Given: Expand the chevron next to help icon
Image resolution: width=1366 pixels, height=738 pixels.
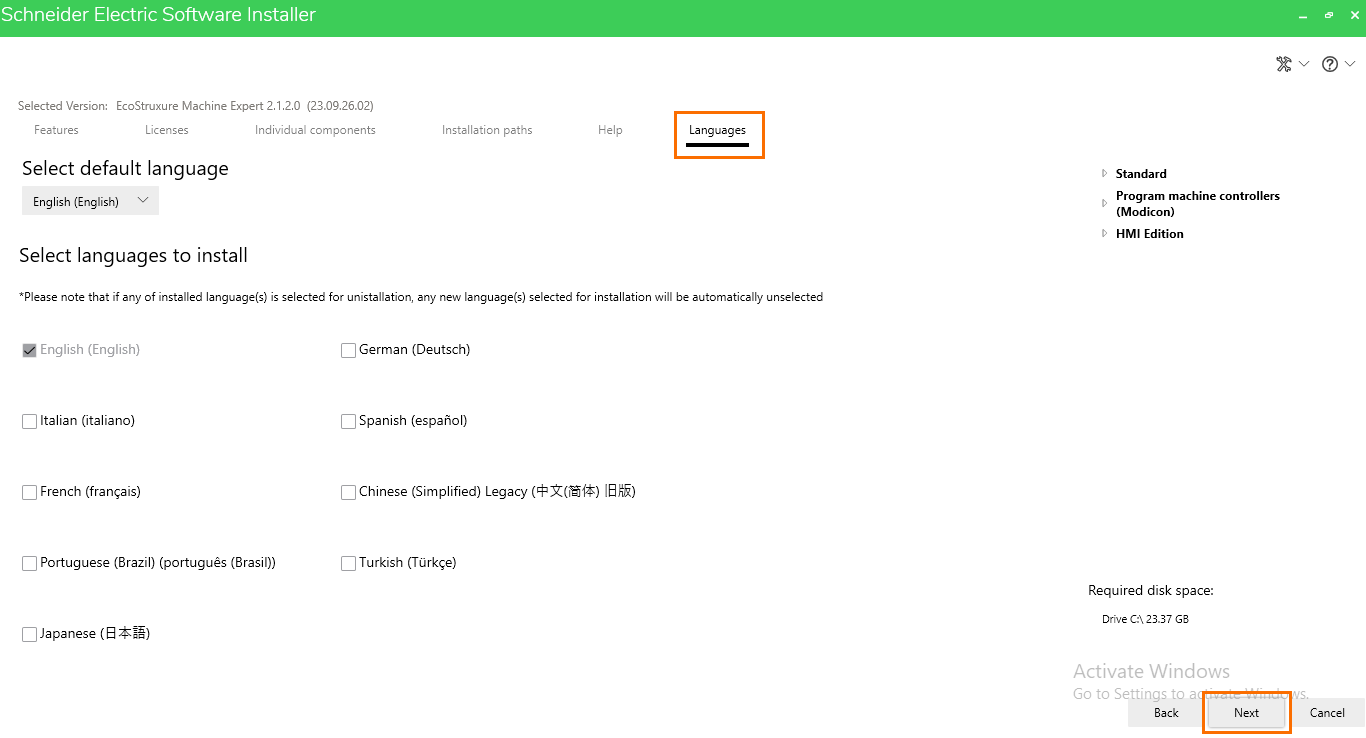Looking at the screenshot, I should click(x=1350, y=64).
